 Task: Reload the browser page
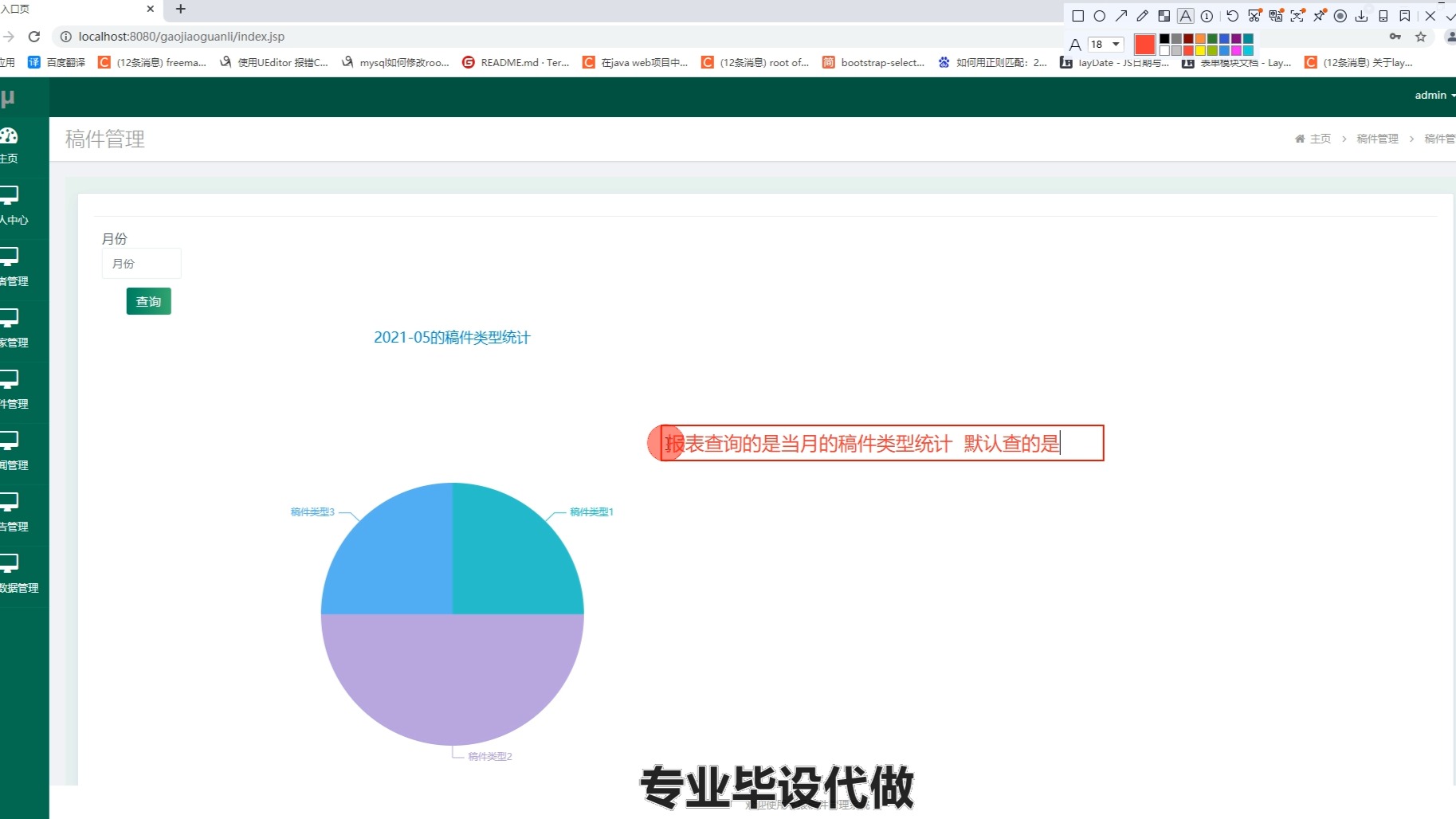[x=34, y=37]
